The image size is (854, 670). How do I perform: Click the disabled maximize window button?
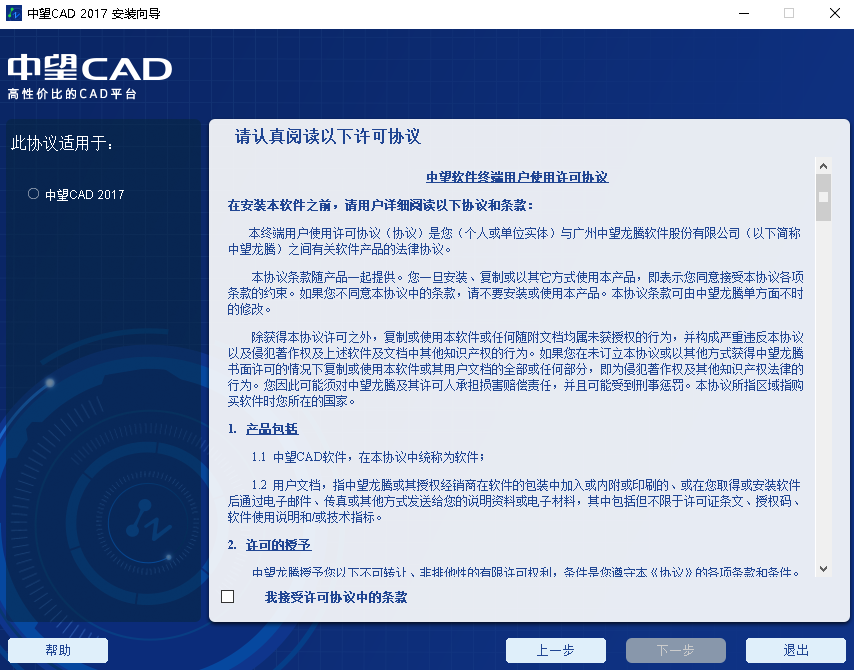pyautogui.click(x=788, y=13)
